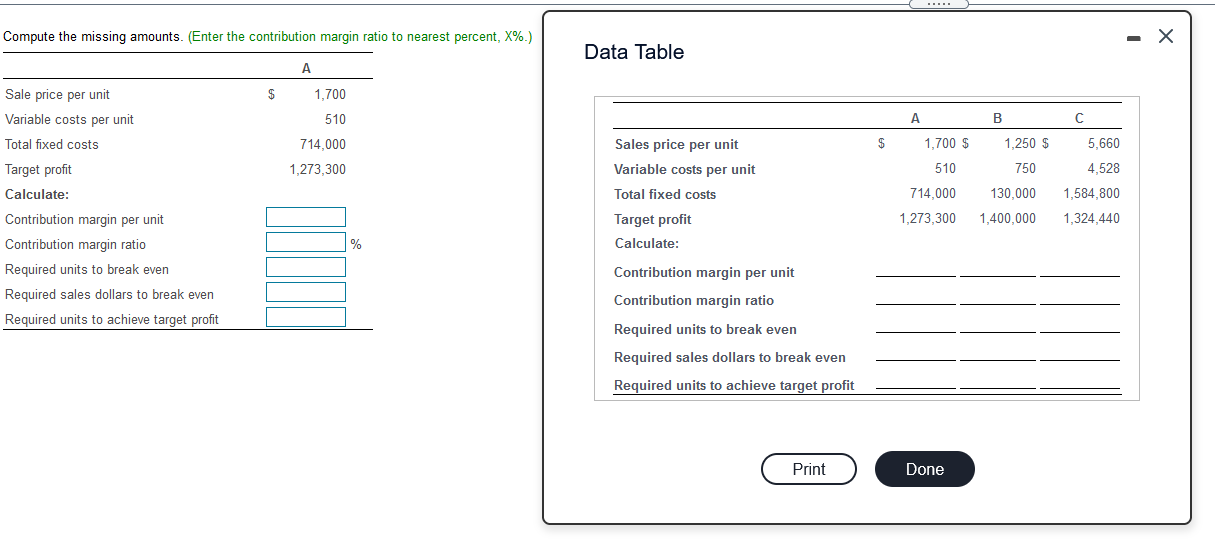Image resolution: width=1215 pixels, height=543 pixels.
Task: Click "Required units to break even" in Data Table
Action: (x=705, y=330)
